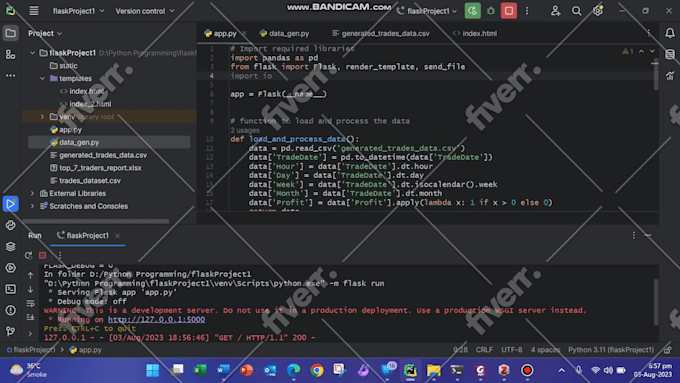The width and height of the screenshot is (680, 383).
Task: Expand External Libraries node
Action: pyautogui.click(x=33, y=193)
